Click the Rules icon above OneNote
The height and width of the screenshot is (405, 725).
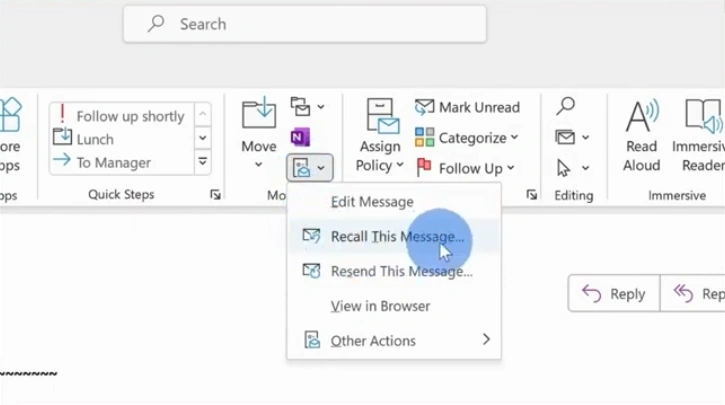tap(300, 106)
